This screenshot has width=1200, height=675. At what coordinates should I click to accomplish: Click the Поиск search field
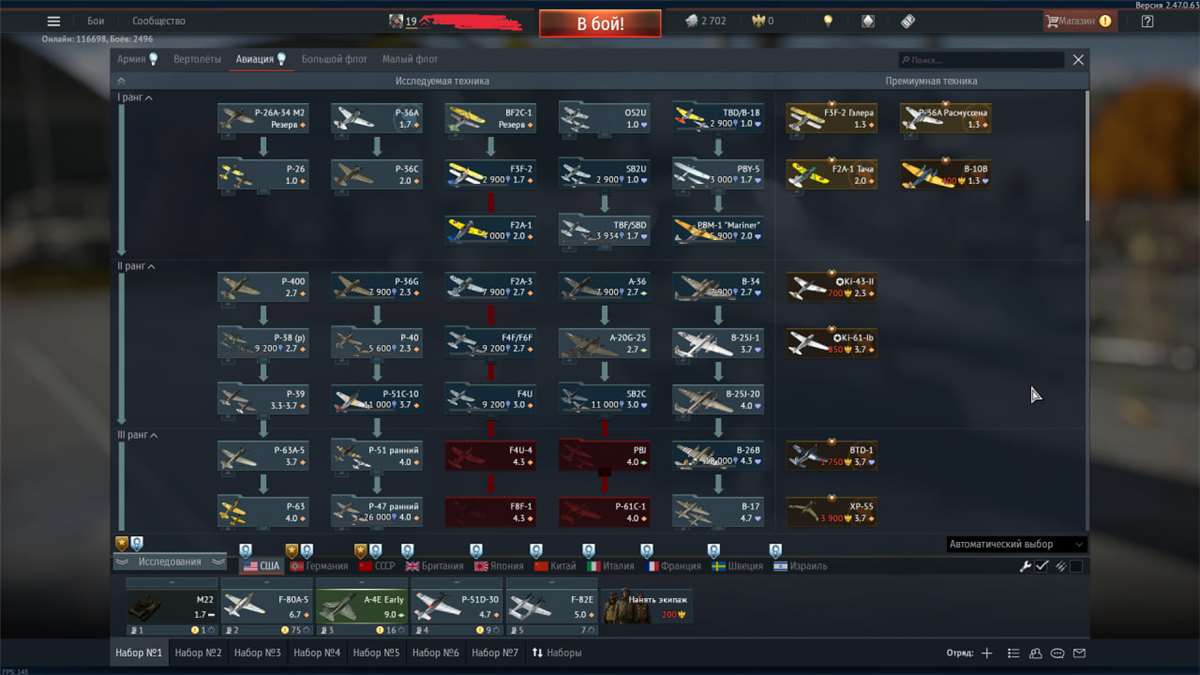[x=980, y=60]
